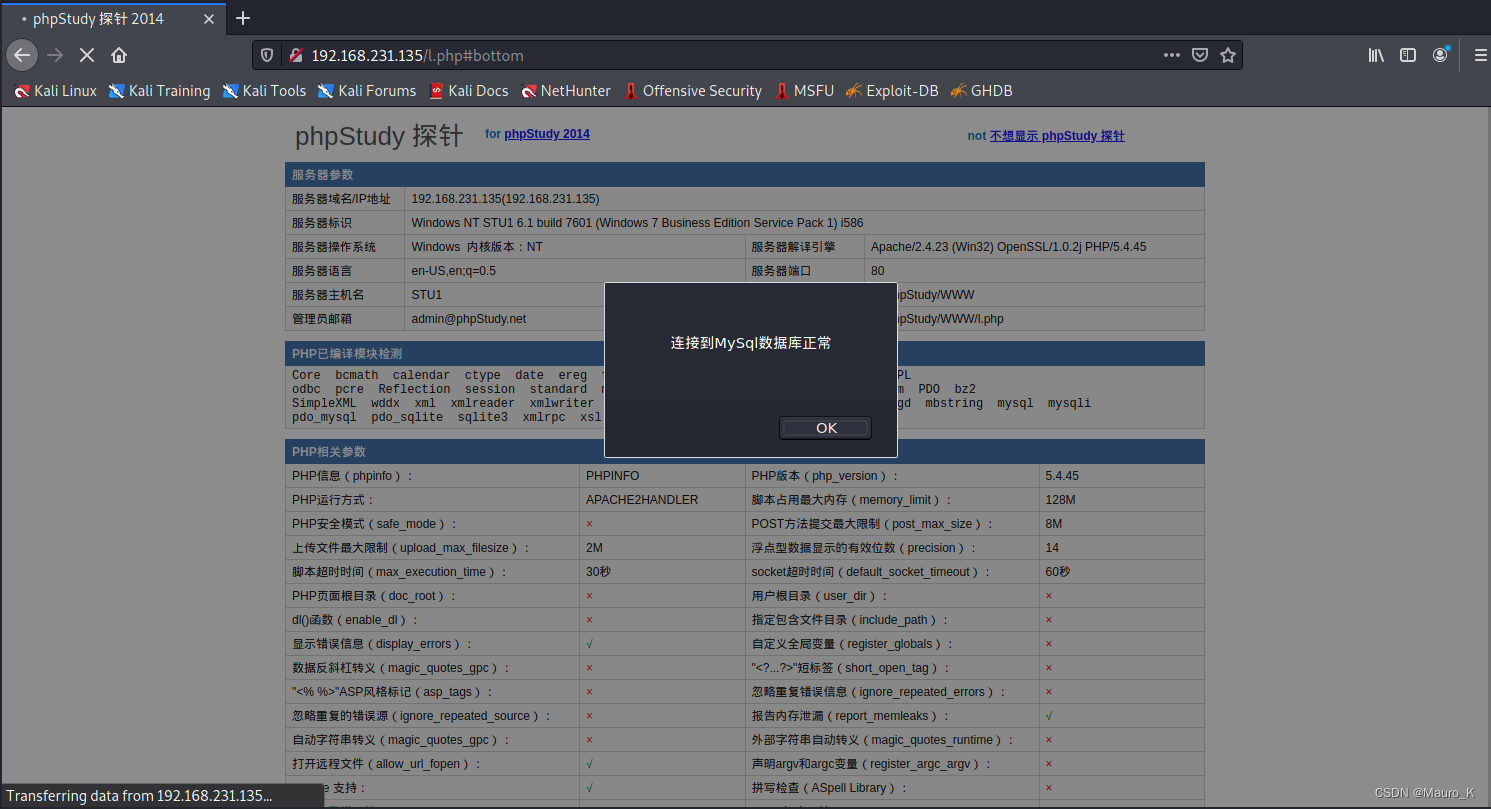Click the report_memleaks check mark value

1048,716
